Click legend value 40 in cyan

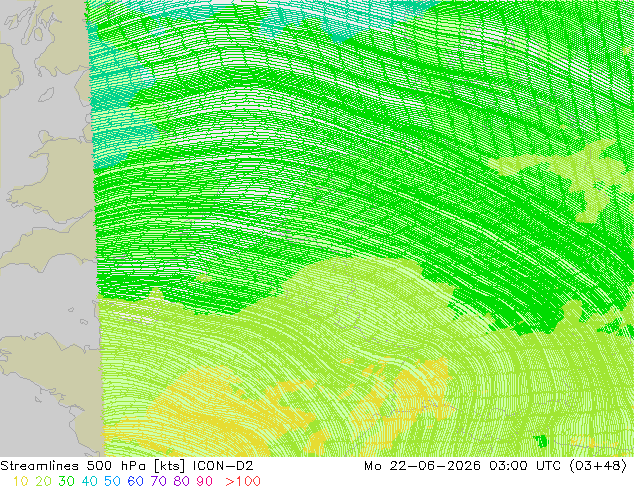point(89,481)
